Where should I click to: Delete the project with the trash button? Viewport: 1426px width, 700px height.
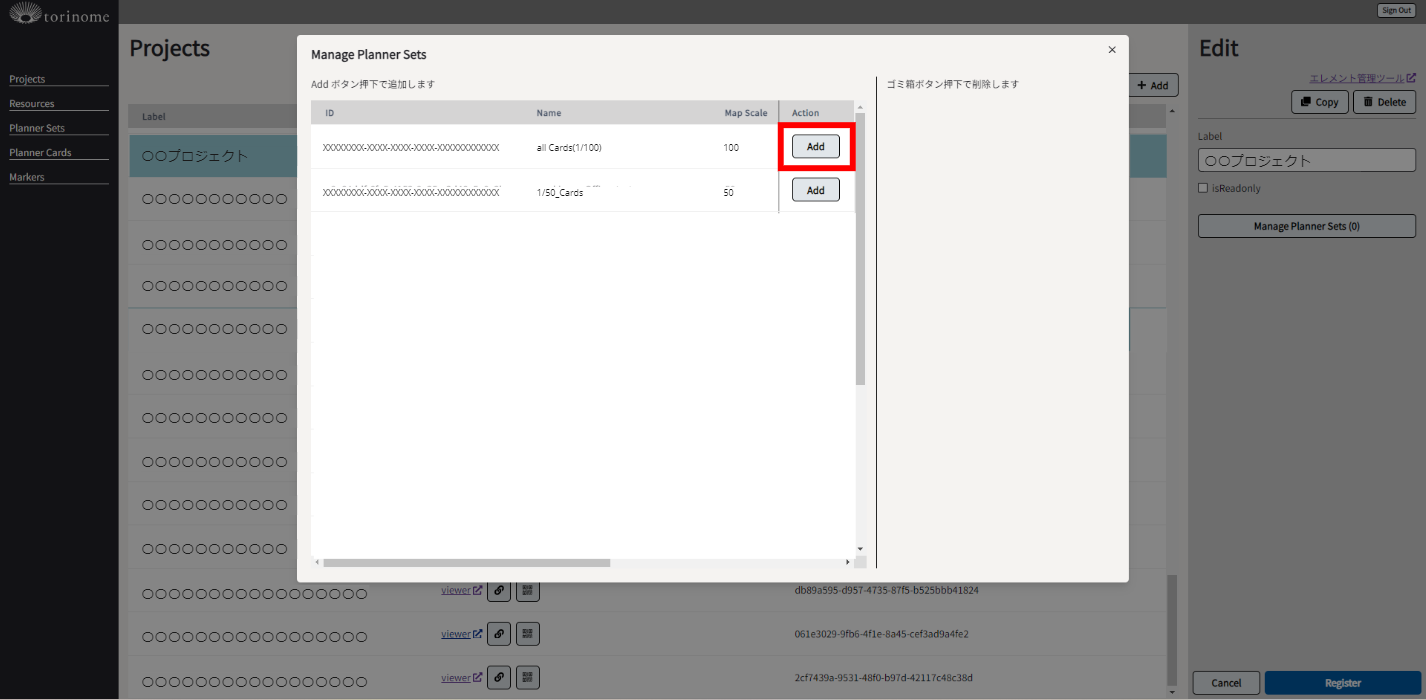pyautogui.click(x=1384, y=102)
